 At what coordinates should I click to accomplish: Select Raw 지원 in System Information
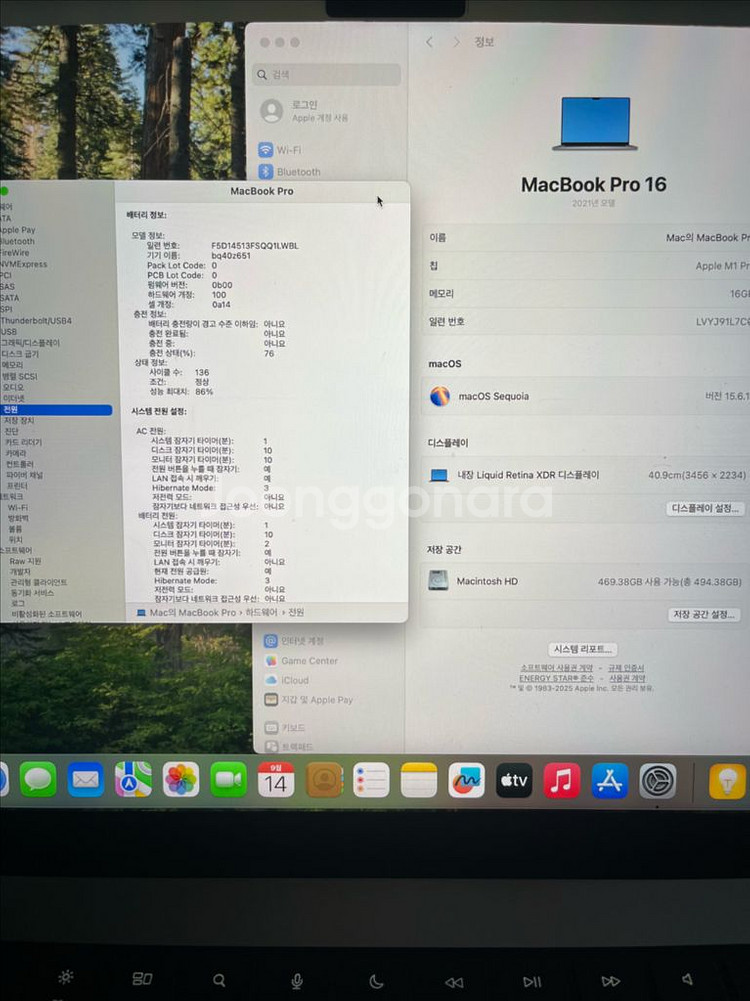pyautogui.click(x=25, y=561)
